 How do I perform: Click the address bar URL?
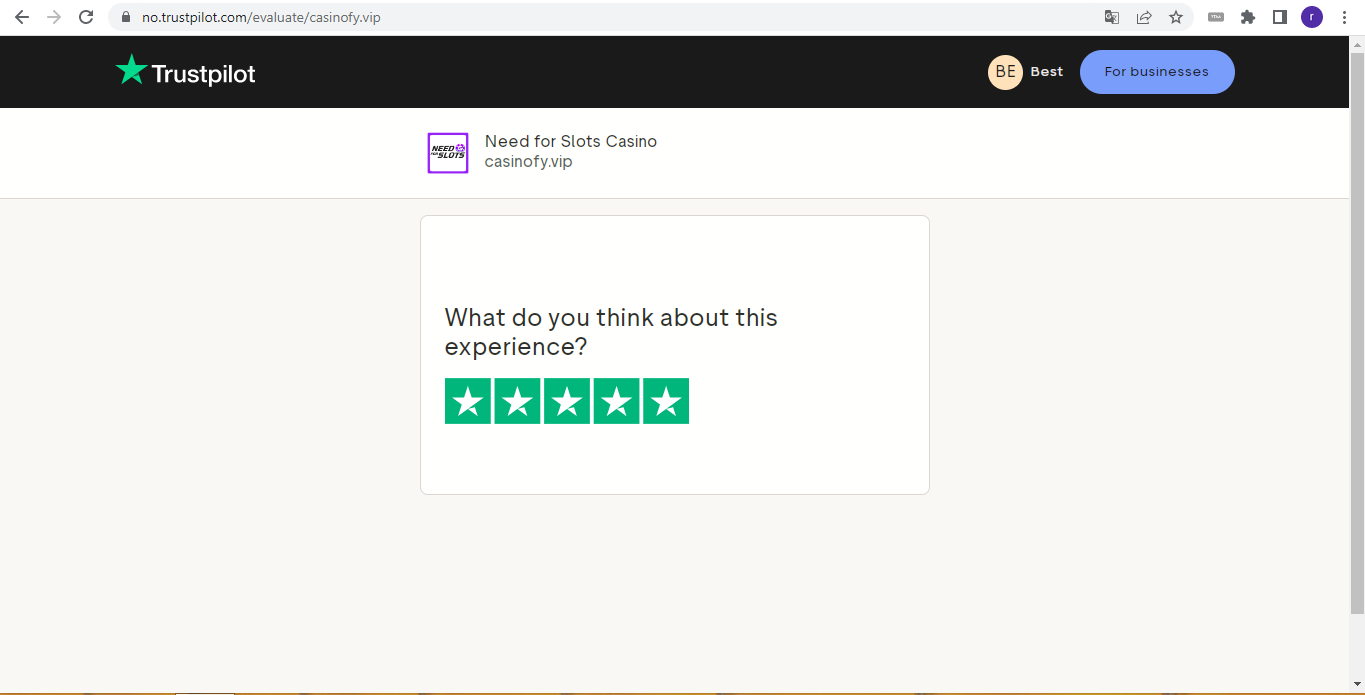click(x=261, y=17)
